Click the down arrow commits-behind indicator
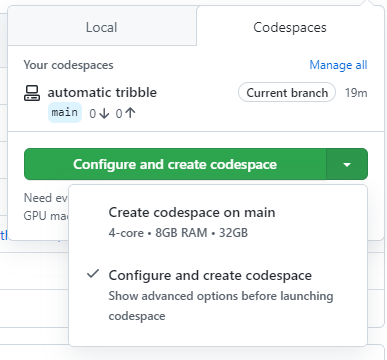Viewport: 387px width, 360px height. pyautogui.click(x=104, y=114)
